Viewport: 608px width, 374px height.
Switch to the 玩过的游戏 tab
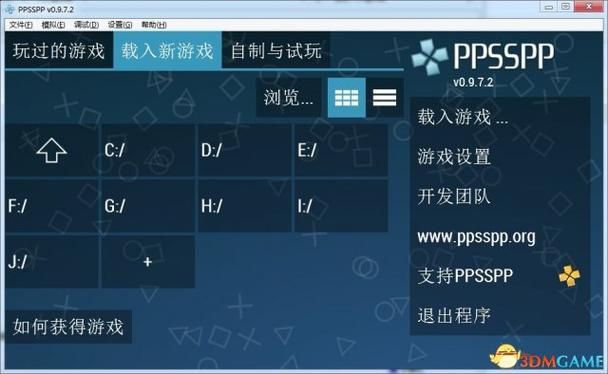[x=59, y=51]
